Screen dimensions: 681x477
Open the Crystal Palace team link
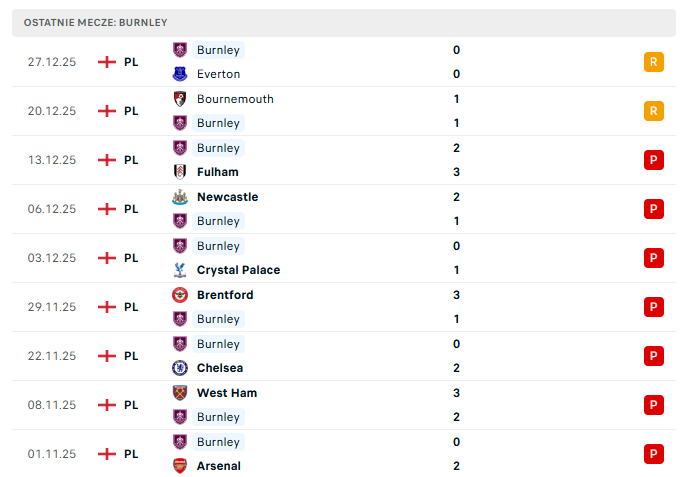238,270
